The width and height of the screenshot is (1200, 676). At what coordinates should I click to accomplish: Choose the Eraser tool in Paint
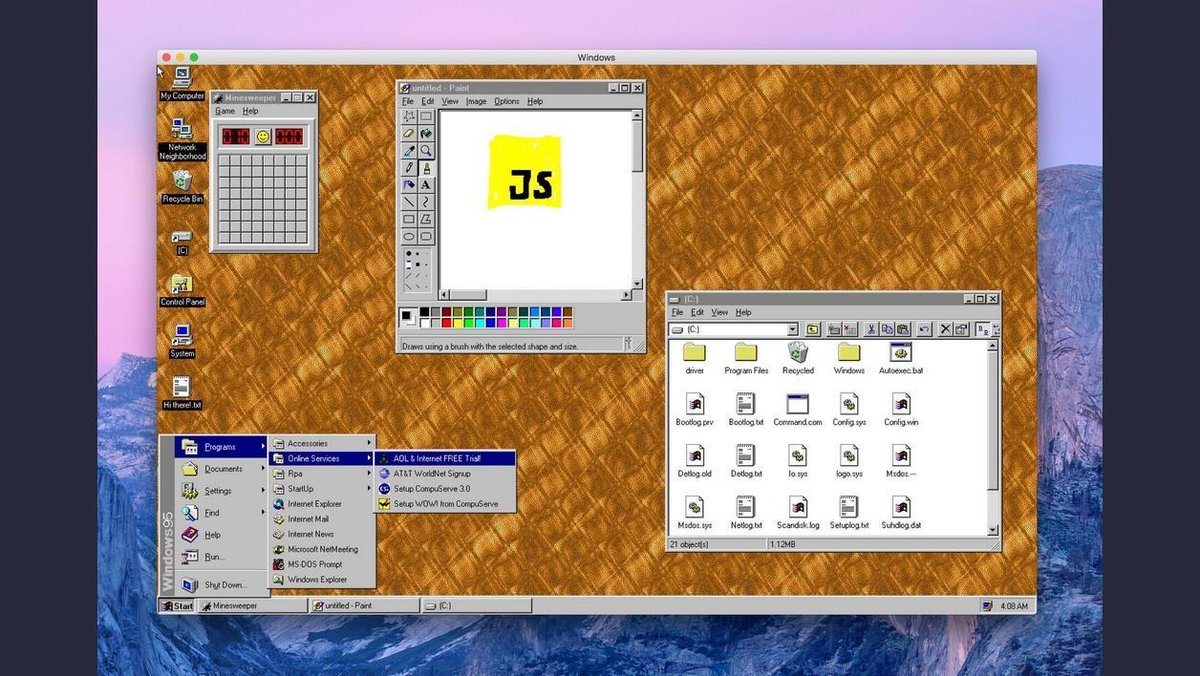(409, 133)
